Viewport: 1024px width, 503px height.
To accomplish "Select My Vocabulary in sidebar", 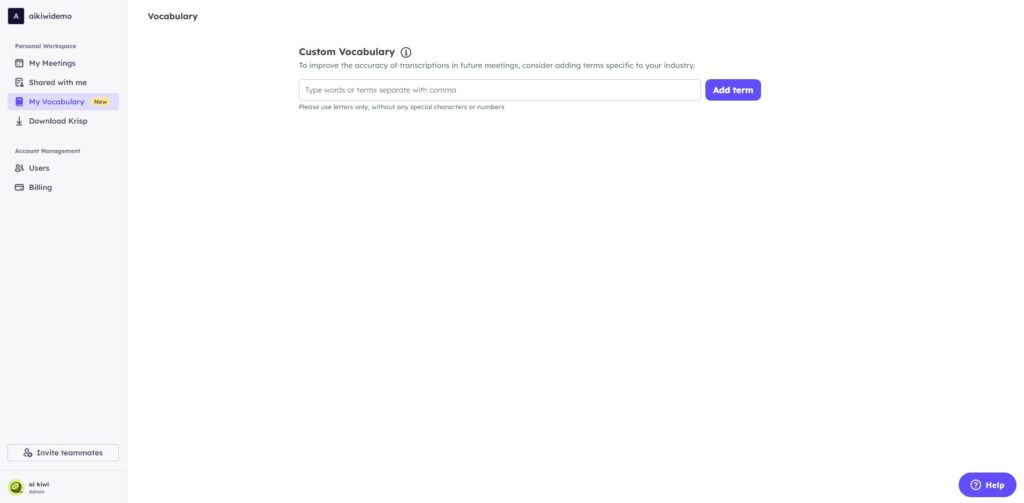I will click(x=63, y=102).
